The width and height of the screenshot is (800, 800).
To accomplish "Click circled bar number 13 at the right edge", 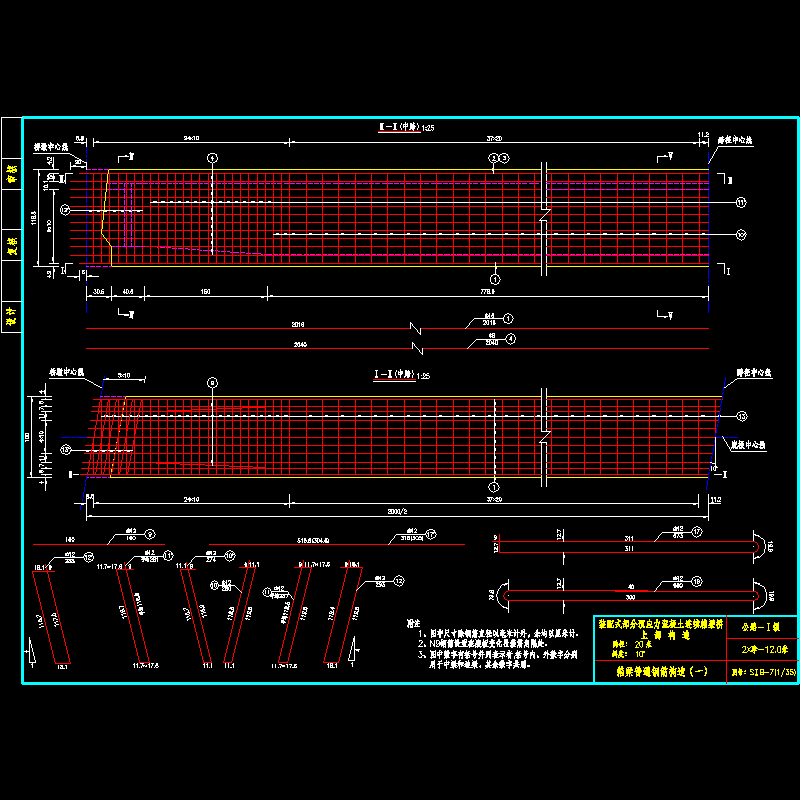I will (742, 416).
